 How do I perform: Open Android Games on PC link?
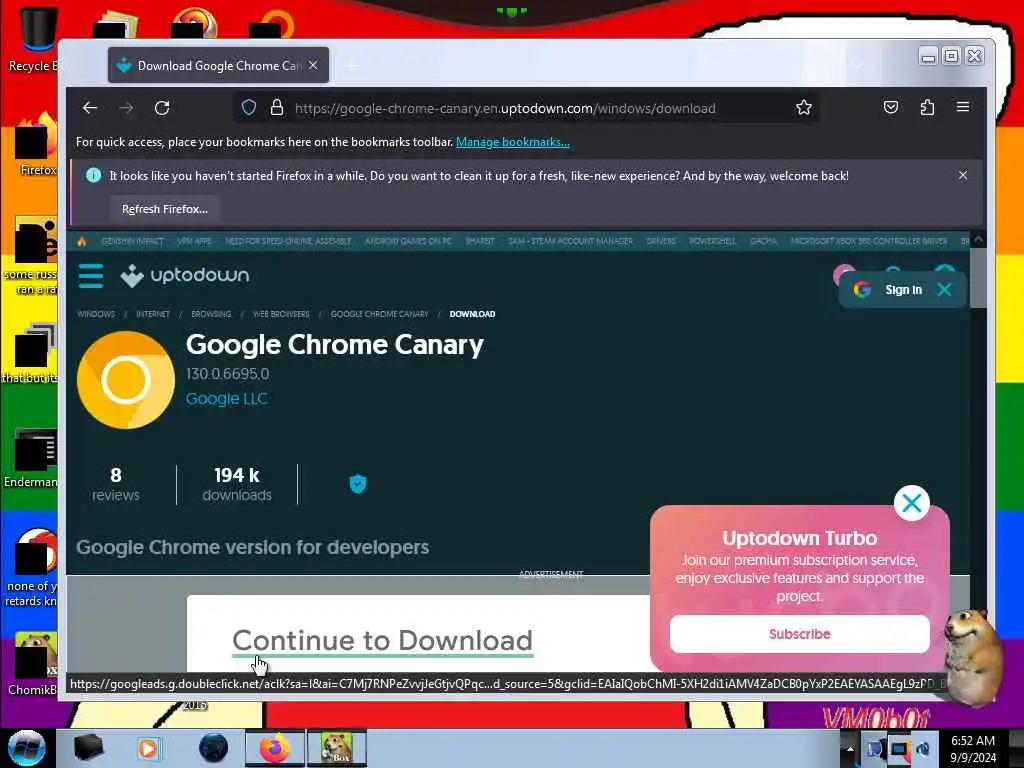click(x=408, y=241)
